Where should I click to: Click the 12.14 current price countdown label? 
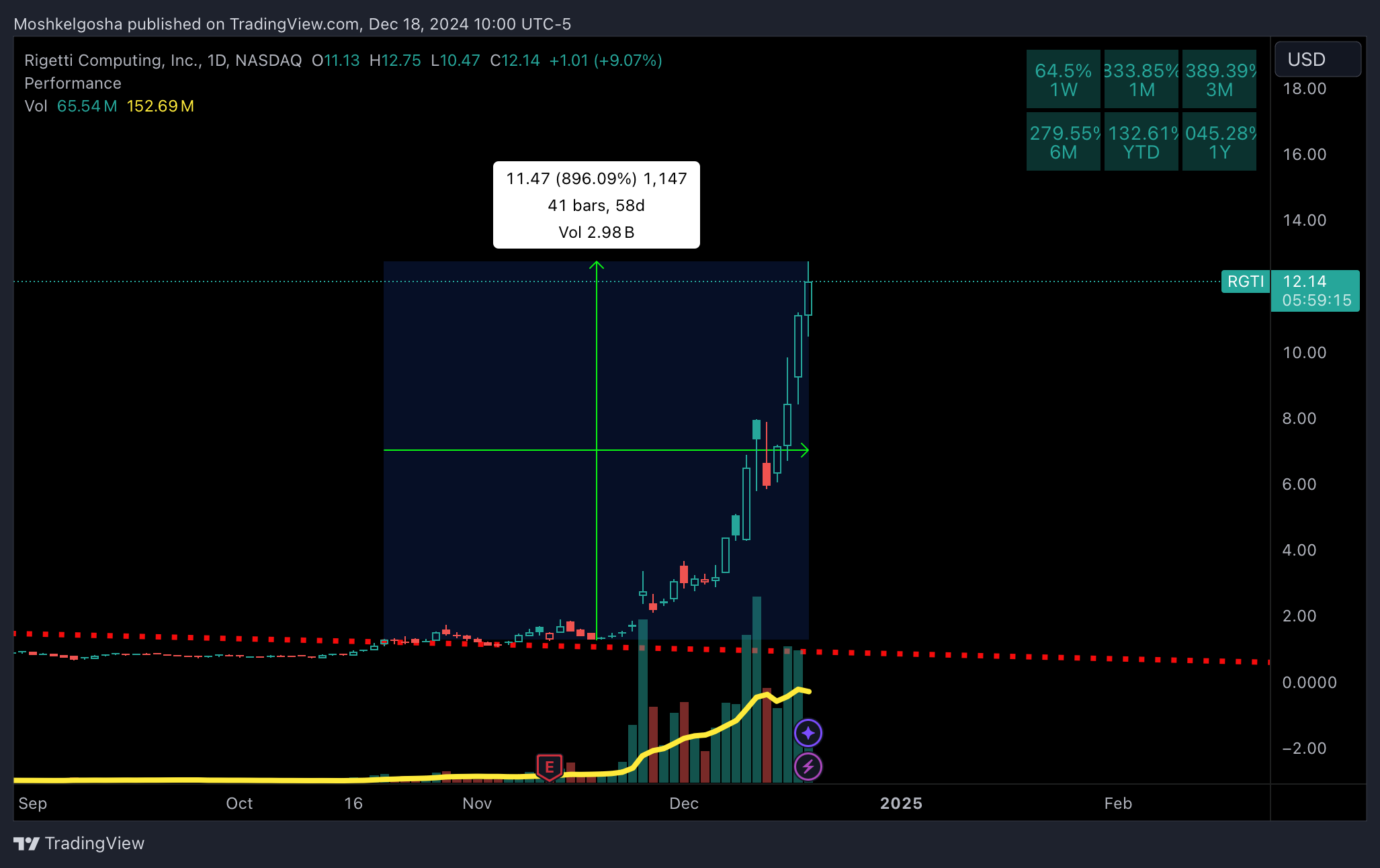[x=1316, y=291]
